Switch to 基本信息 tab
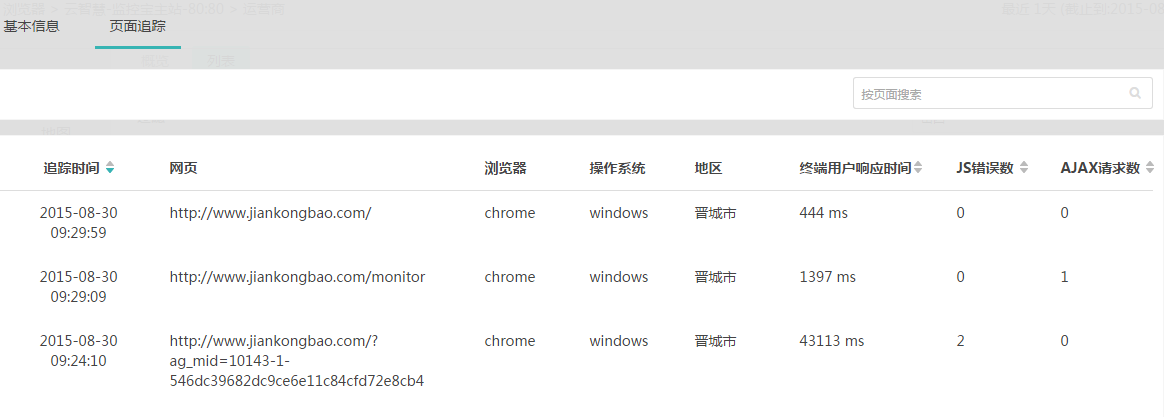 pyautogui.click(x=31, y=27)
